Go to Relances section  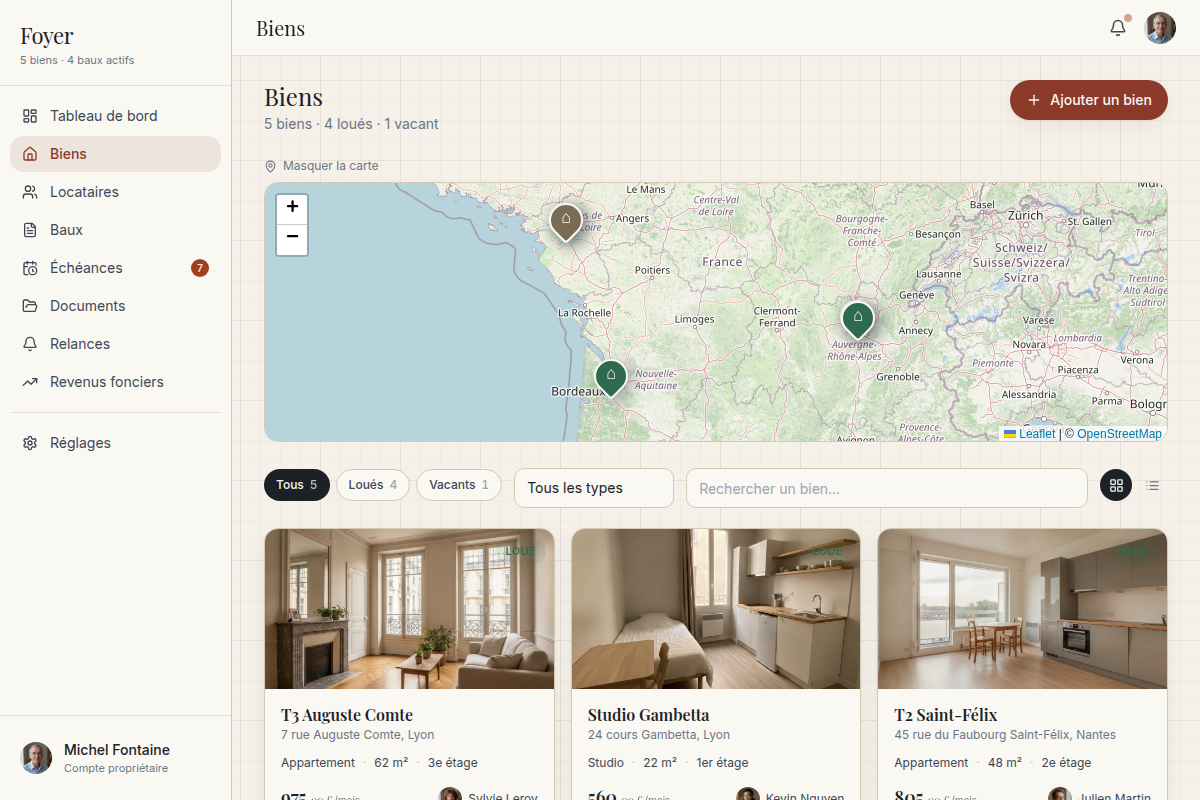point(115,344)
